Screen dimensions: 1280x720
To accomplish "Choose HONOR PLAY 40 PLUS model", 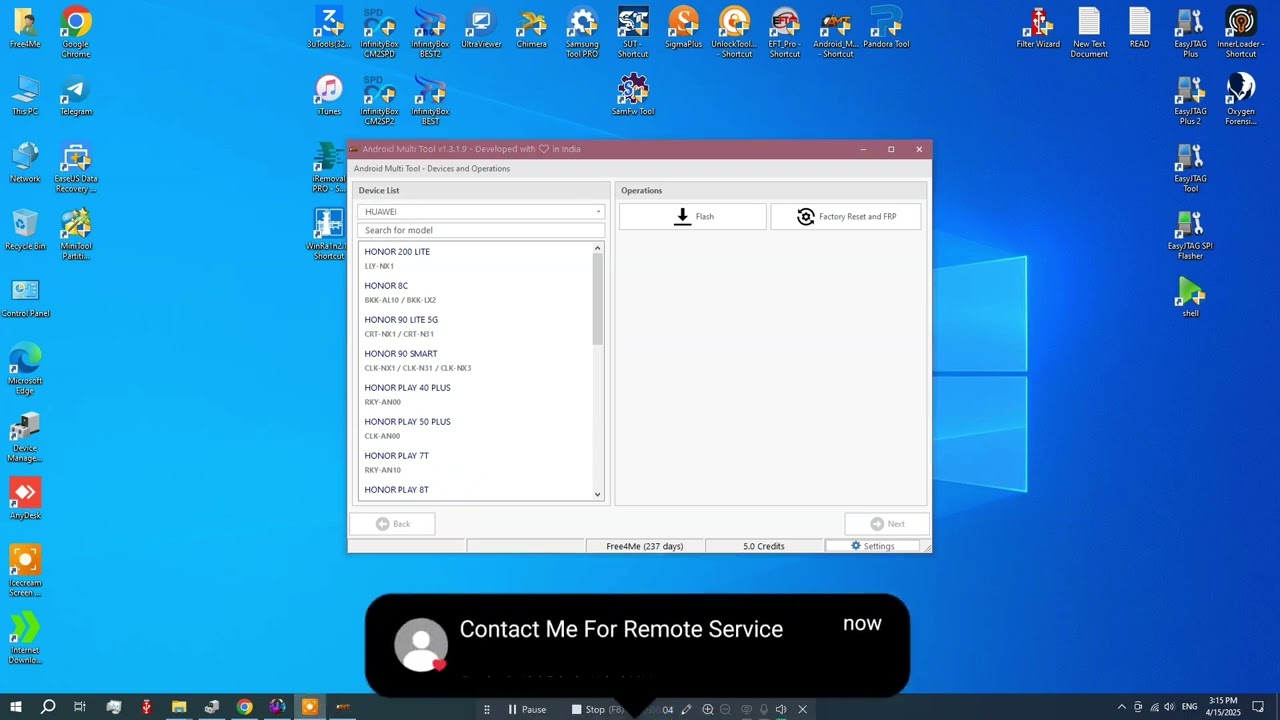I will tap(475, 394).
